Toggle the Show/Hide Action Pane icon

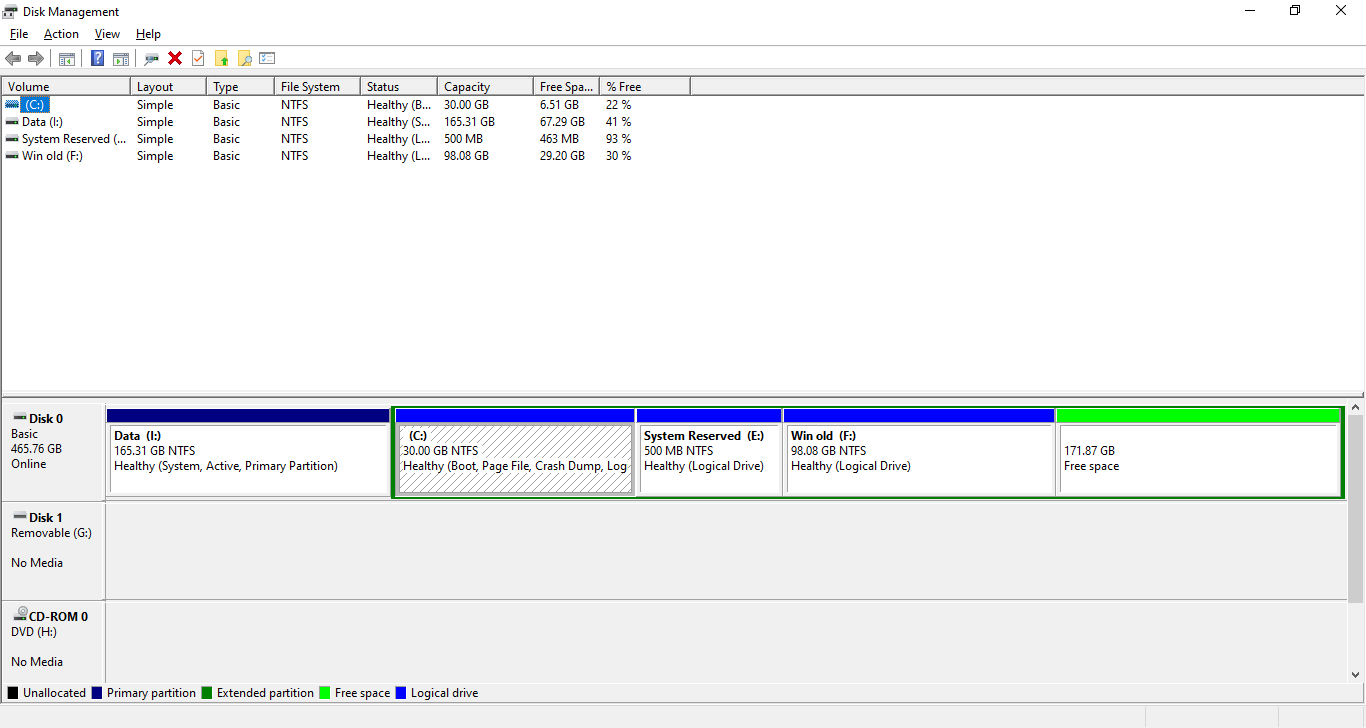121,59
